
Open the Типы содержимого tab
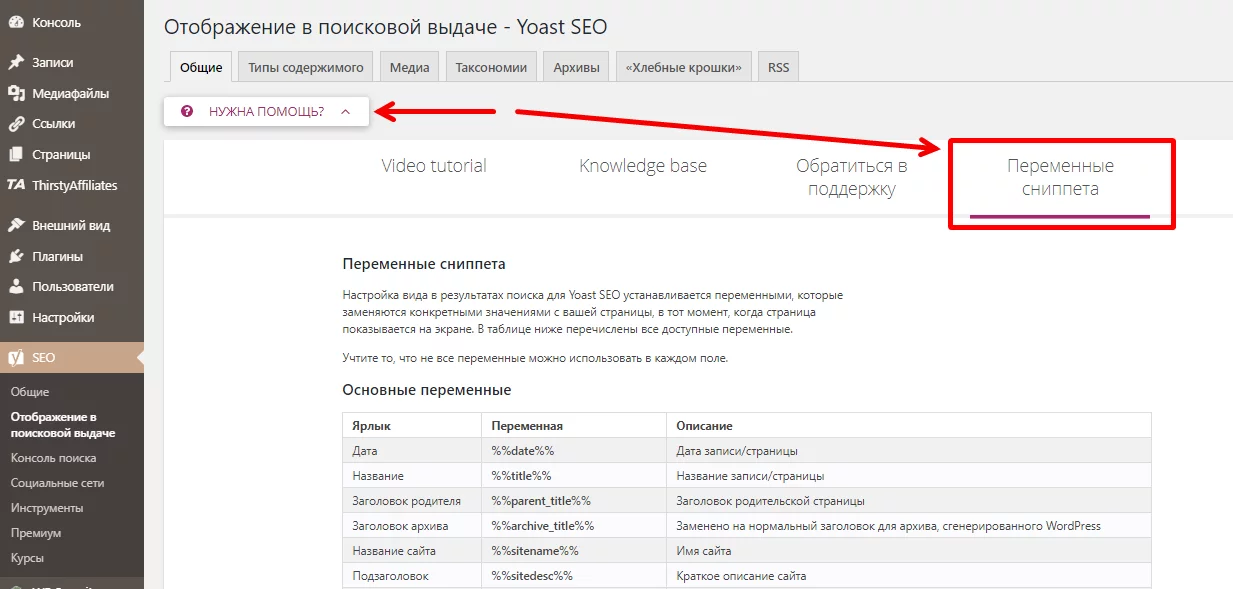pos(306,67)
